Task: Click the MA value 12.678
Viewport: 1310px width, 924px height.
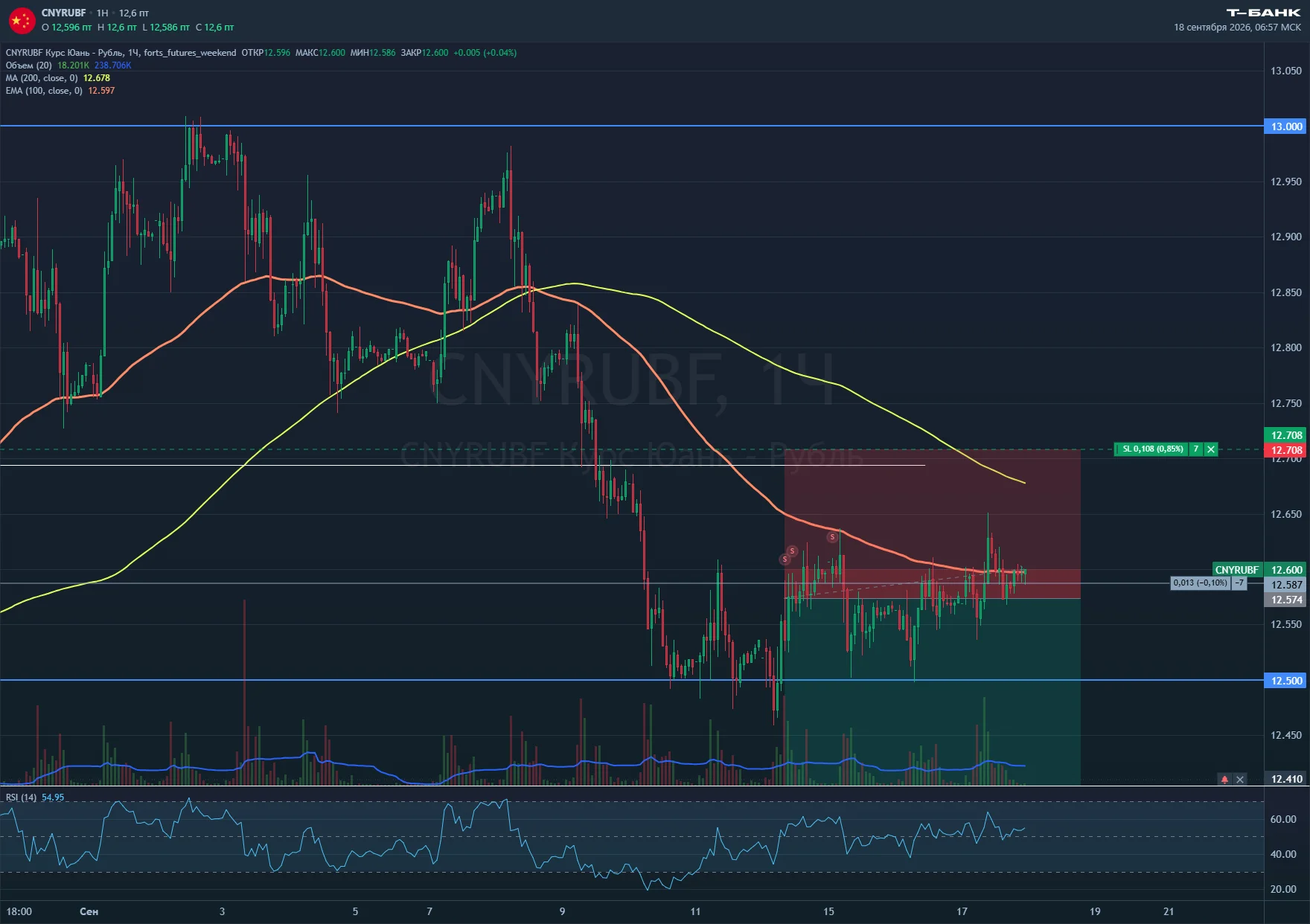Action: pyautogui.click(x=97, y=78)
